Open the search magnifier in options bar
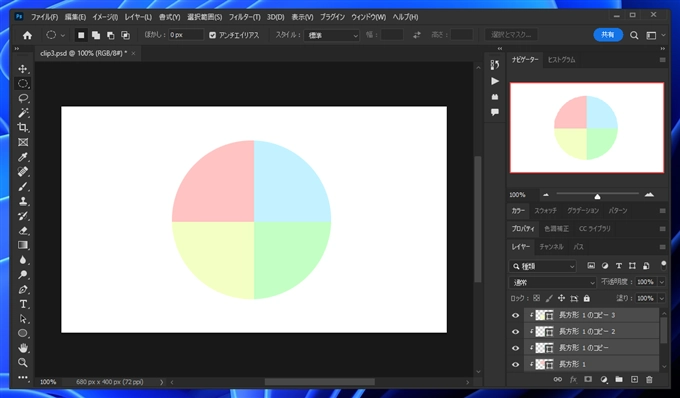The width and height of the screenshot is (680, 398). 634,36
